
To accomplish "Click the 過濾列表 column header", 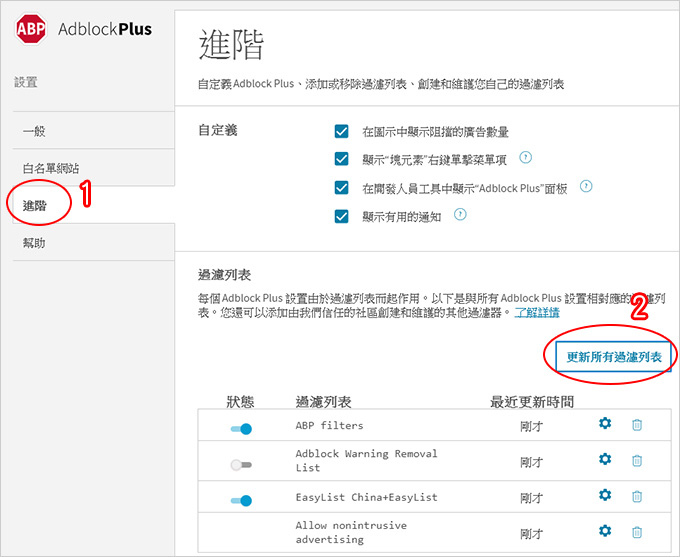I will [324, 402].
